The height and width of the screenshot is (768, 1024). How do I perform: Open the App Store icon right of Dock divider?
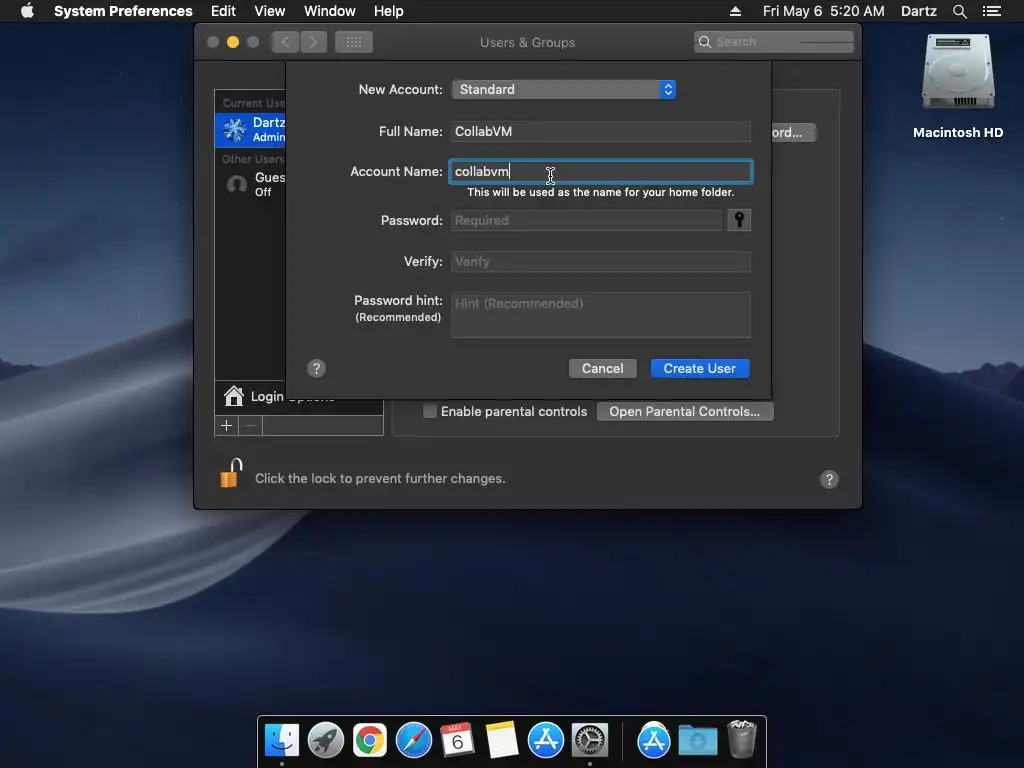tap(654, 741)
